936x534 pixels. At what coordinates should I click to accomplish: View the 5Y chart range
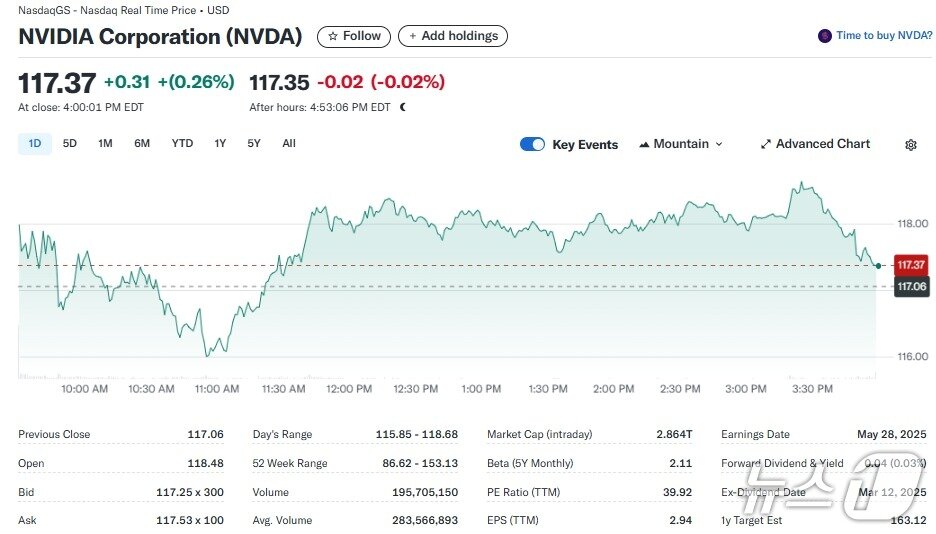point(254,144)
